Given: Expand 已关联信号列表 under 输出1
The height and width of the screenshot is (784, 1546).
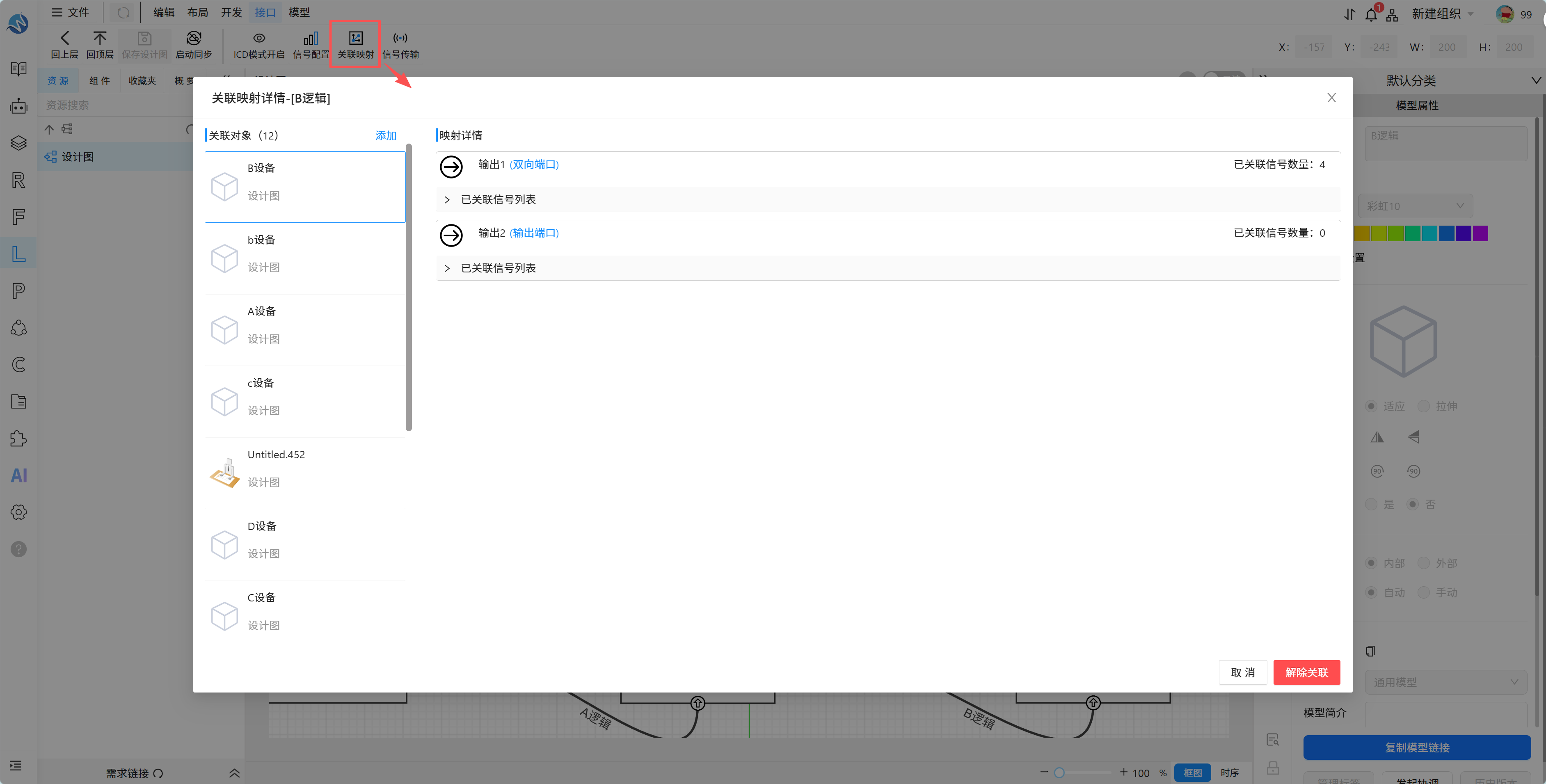Looking at the screenshot, I should tap(887, 199).
